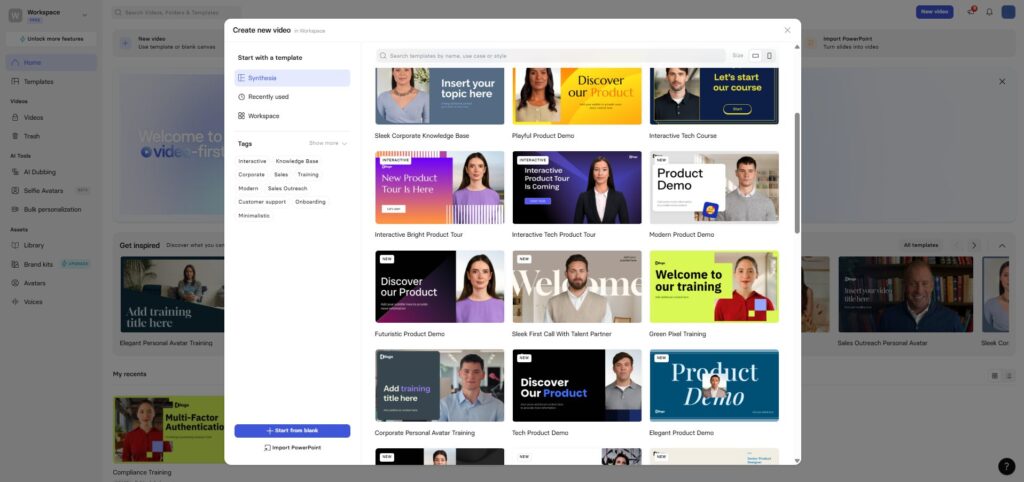This screenshot has width=1024, height=482.
Task: Click Start from blank button
Action: [x=292, y=431]
